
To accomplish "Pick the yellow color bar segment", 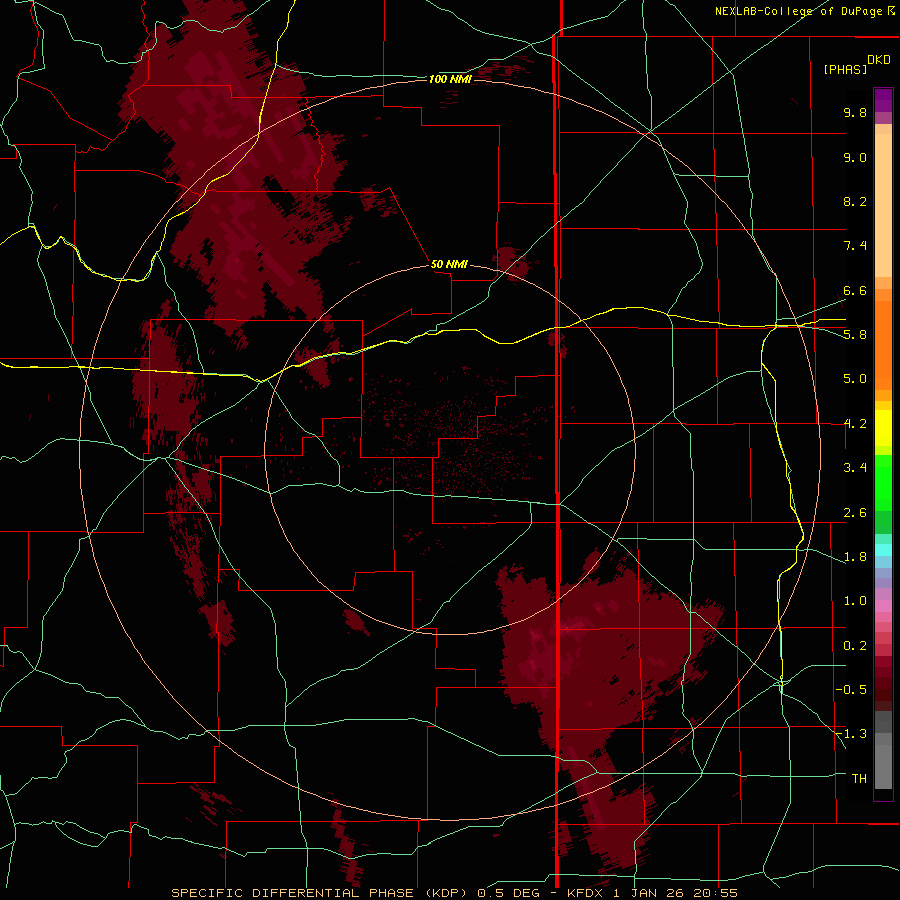I will pos(883,428).
